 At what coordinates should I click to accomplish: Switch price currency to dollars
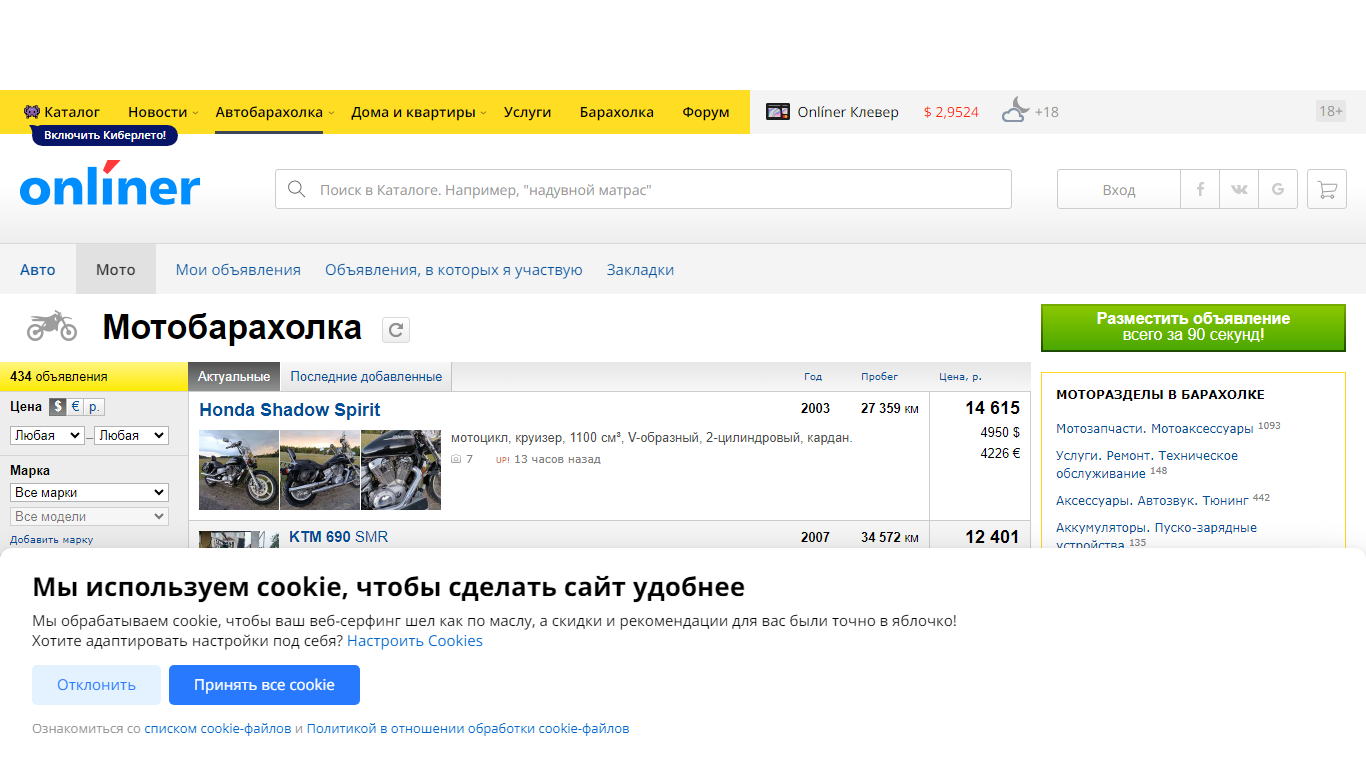pos(58,407)
